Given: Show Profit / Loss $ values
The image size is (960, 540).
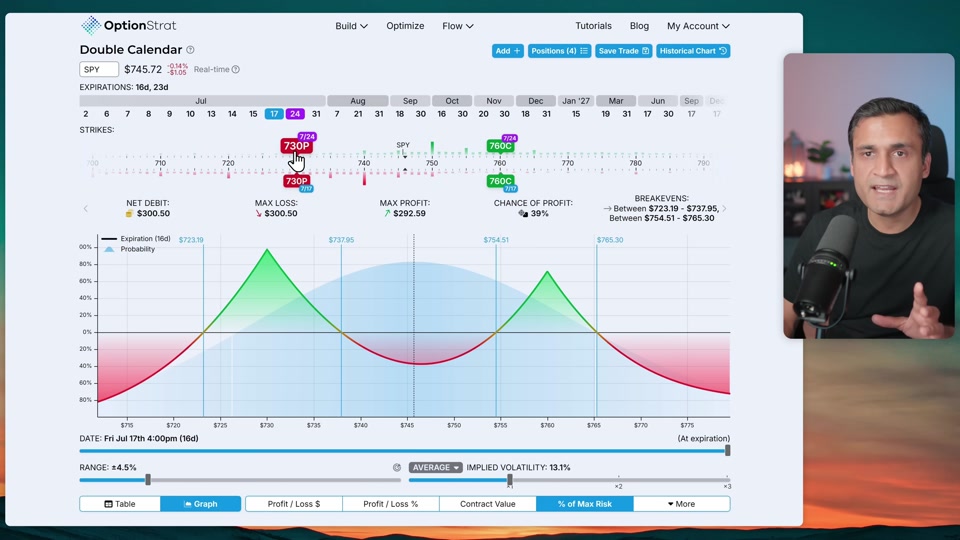Looking at the screenshot, I should [x=294, y=504].
